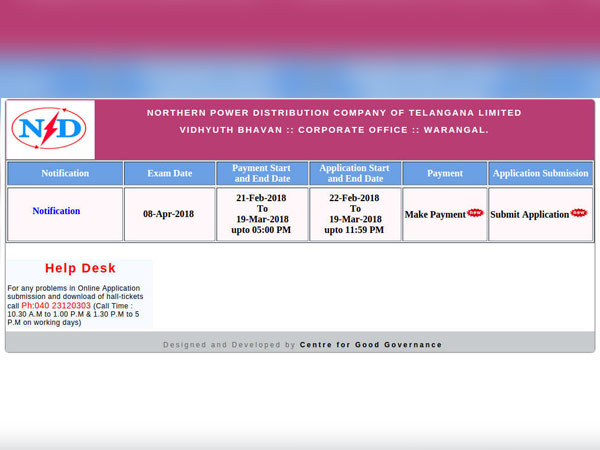The width and height of the screenshot is (600, 450).
Task: Click the help desk phone number 040 23120303
Action: [56, 306]
